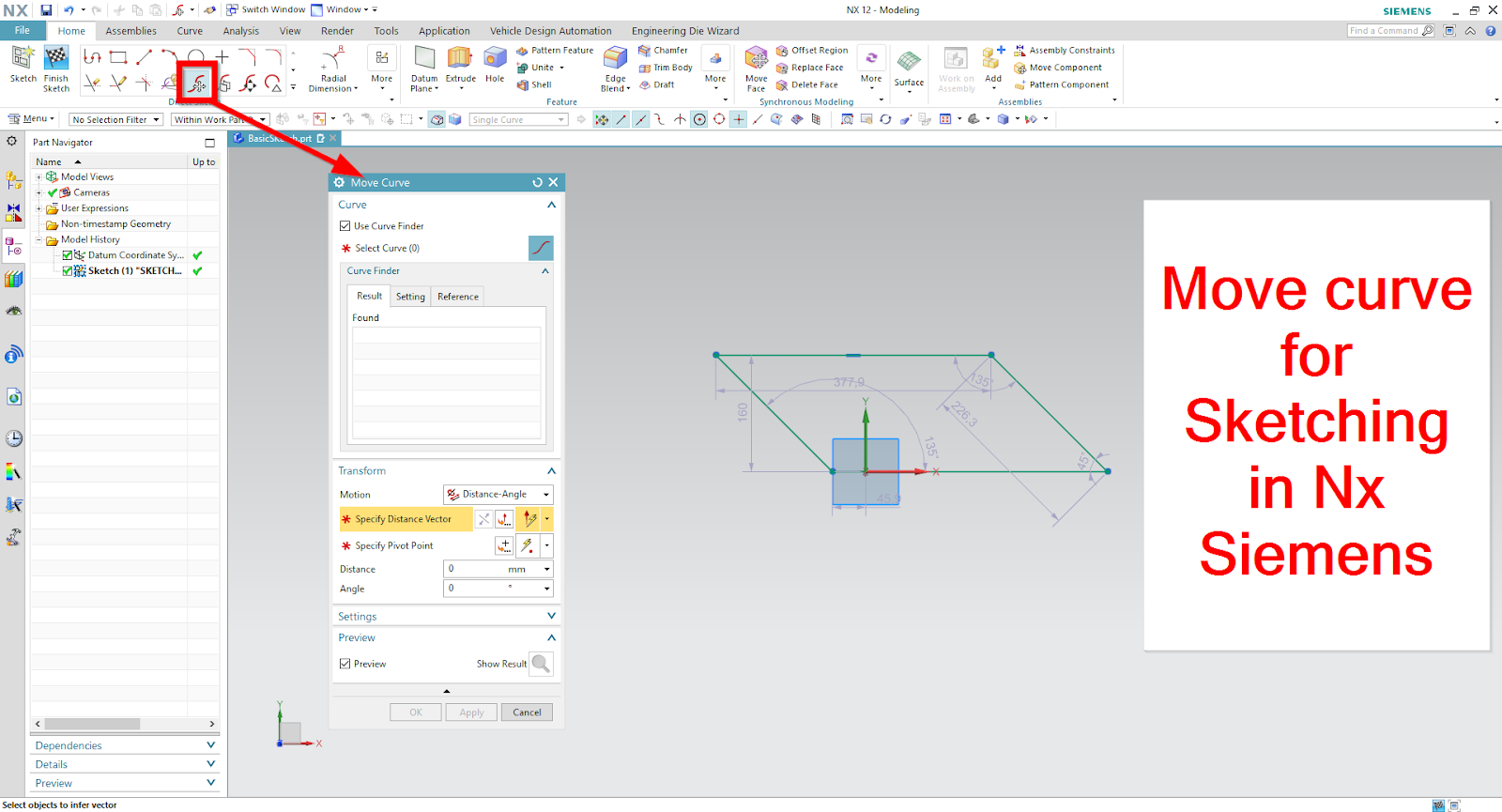Click the Pattern Feature command

(x=555, y=51)
